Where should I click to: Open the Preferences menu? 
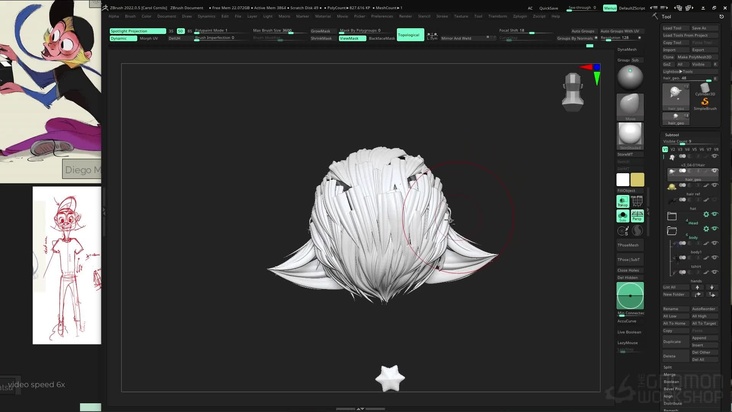tap(381, 16)
